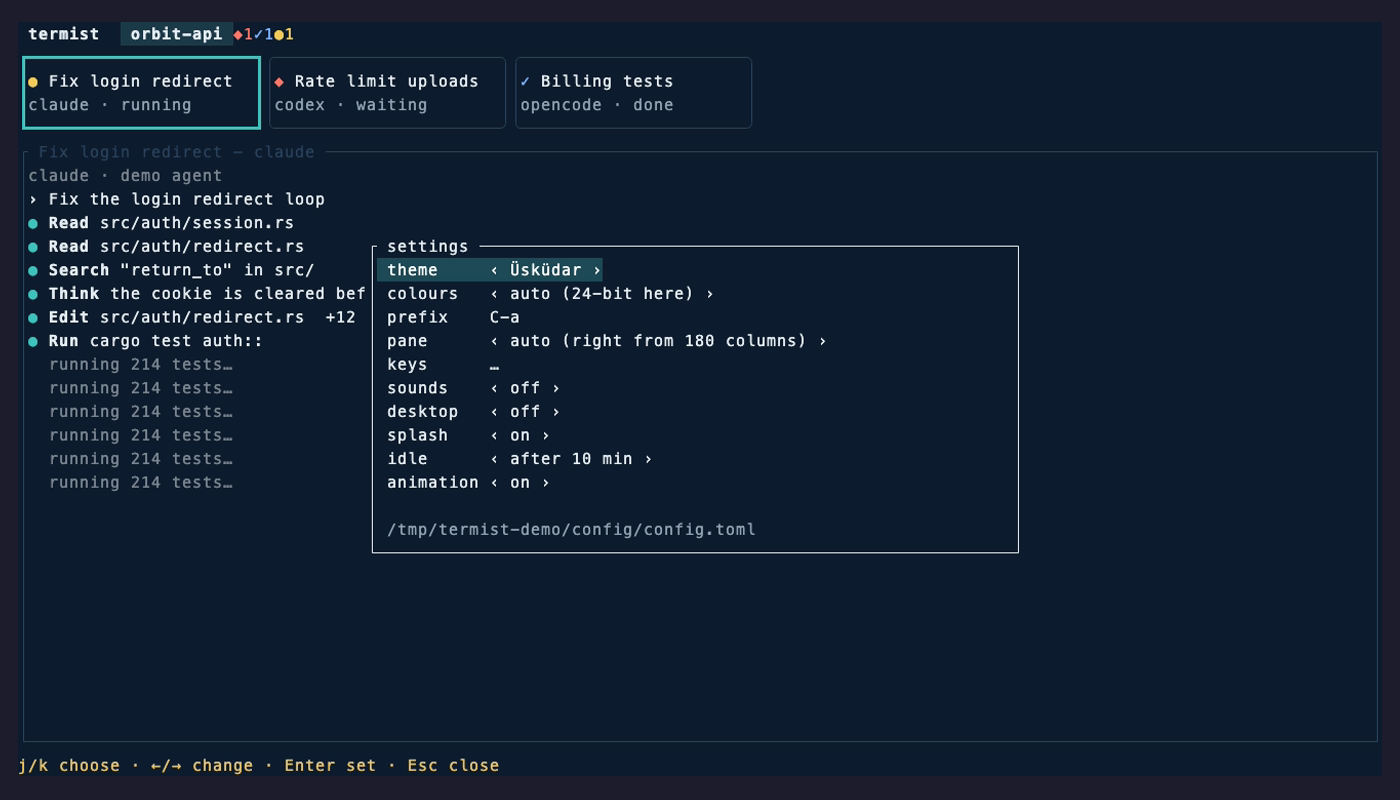
Task: Click right chevron of colours auto option
Action: 710,294
